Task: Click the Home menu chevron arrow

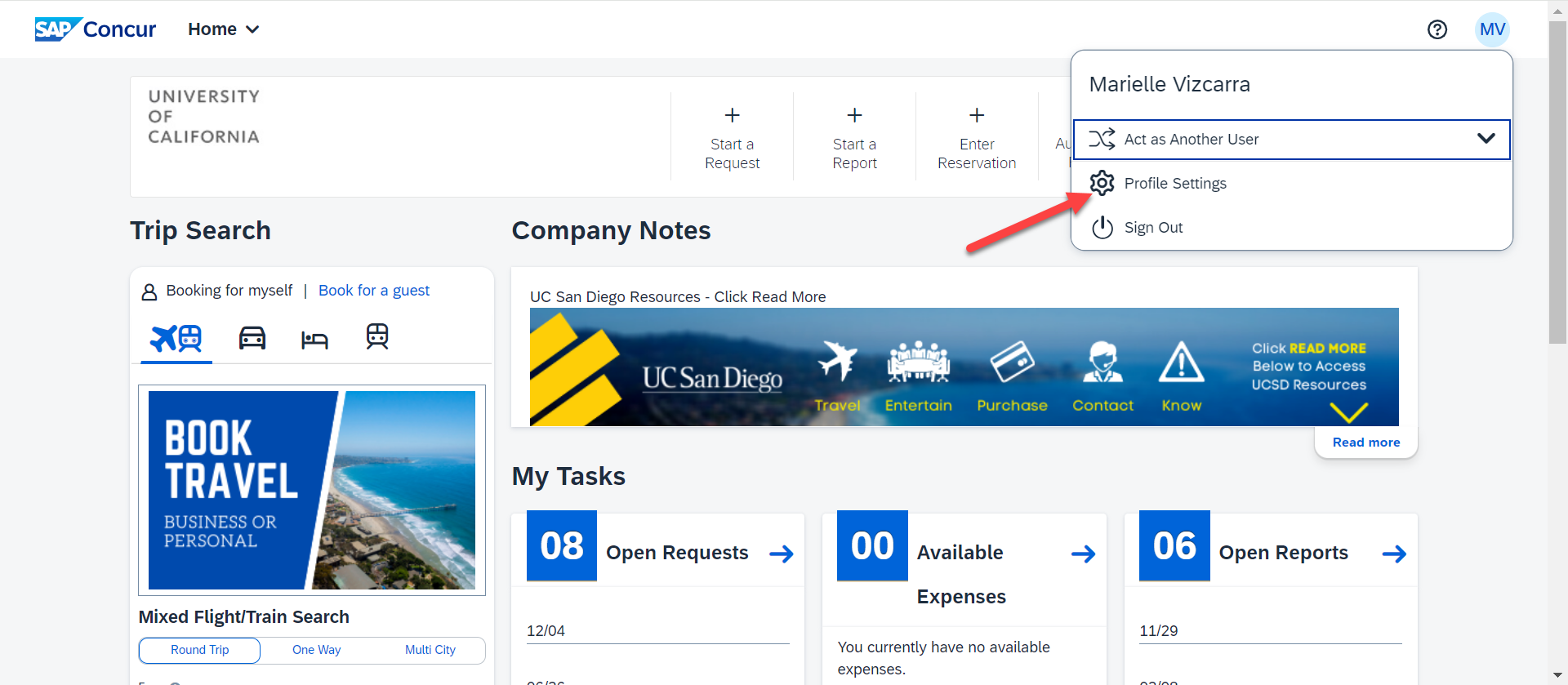Action: click(252, 29)
